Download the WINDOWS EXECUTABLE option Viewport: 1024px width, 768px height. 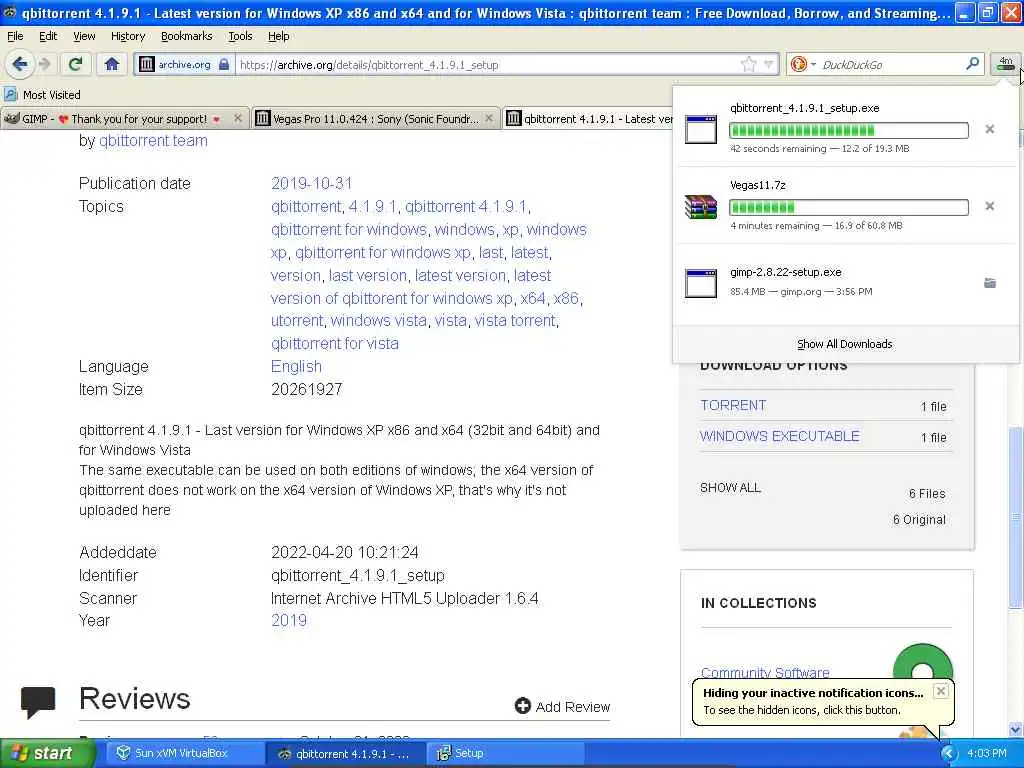coord(779,436)
